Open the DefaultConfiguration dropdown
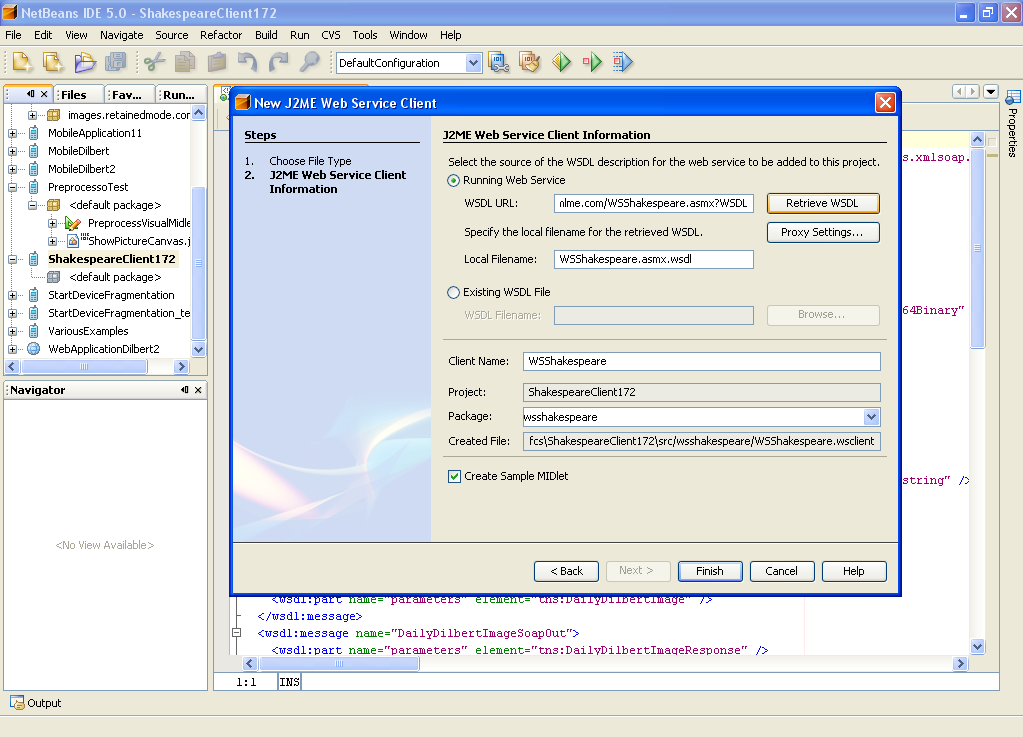This screenshot has width=1023, height=737. click(x=474, y=63)
